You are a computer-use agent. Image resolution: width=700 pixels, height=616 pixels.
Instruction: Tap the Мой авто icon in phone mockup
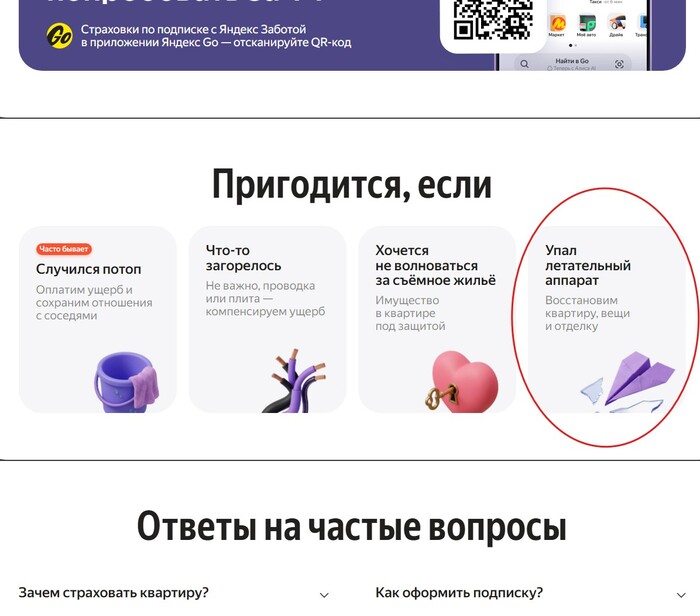[x=587, y=25]
